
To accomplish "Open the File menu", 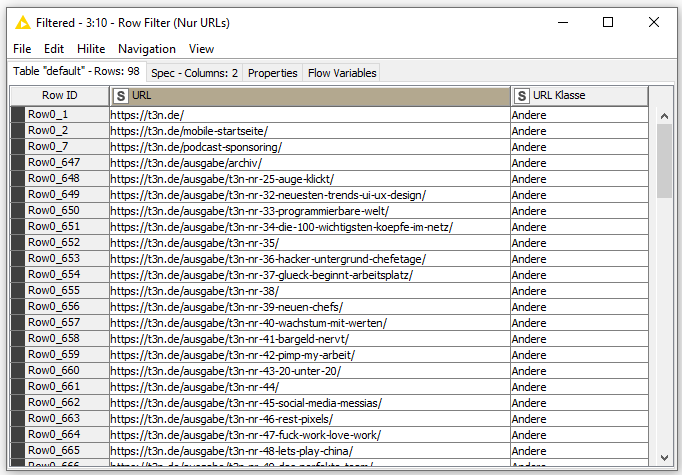I will click(x=22, y=49).
